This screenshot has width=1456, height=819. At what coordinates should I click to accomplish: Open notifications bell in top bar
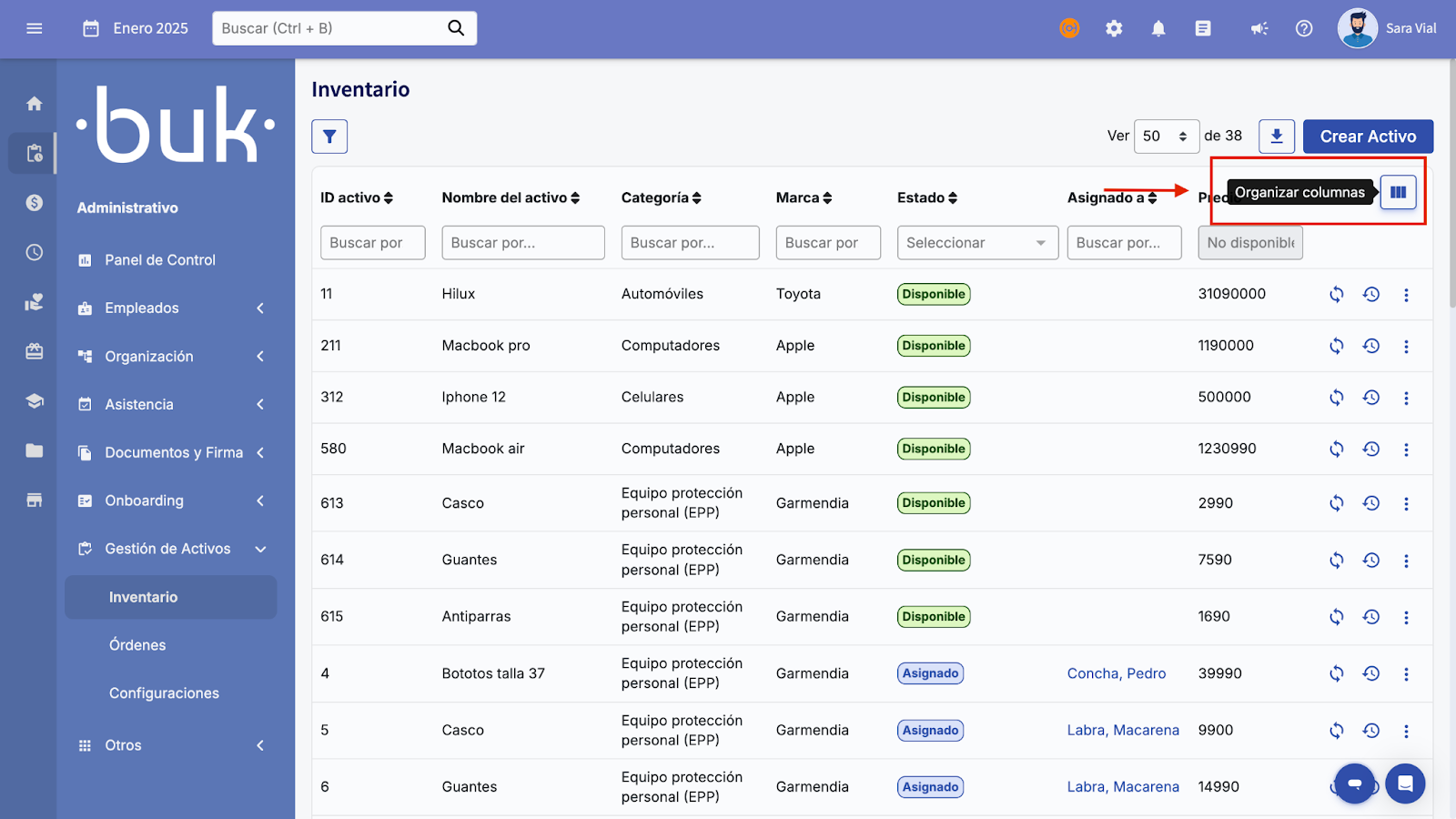click(1158, 28)
